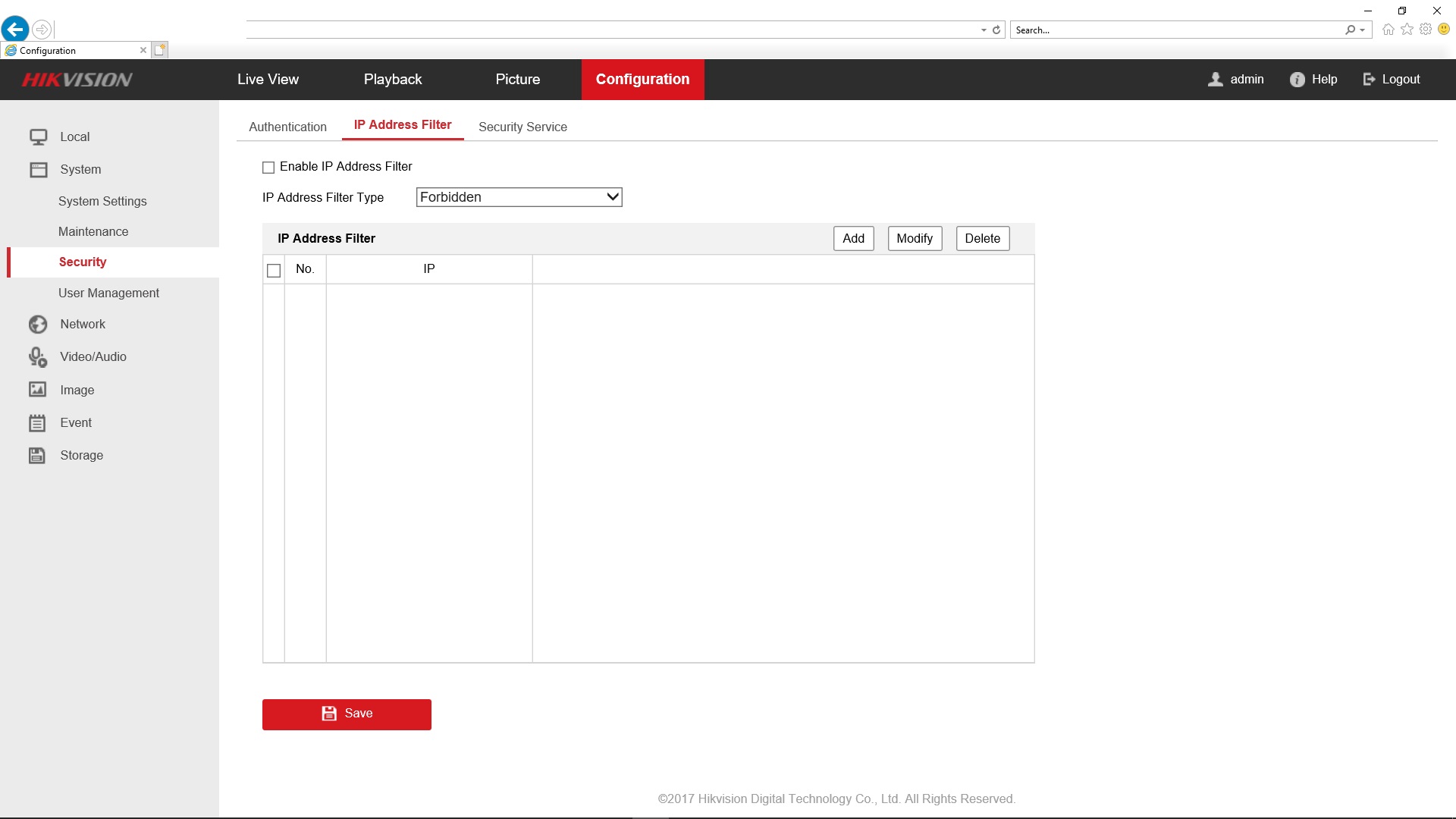Click the Local monitor icon in the sidebar

pyautogui.click(x=38, y=137)
